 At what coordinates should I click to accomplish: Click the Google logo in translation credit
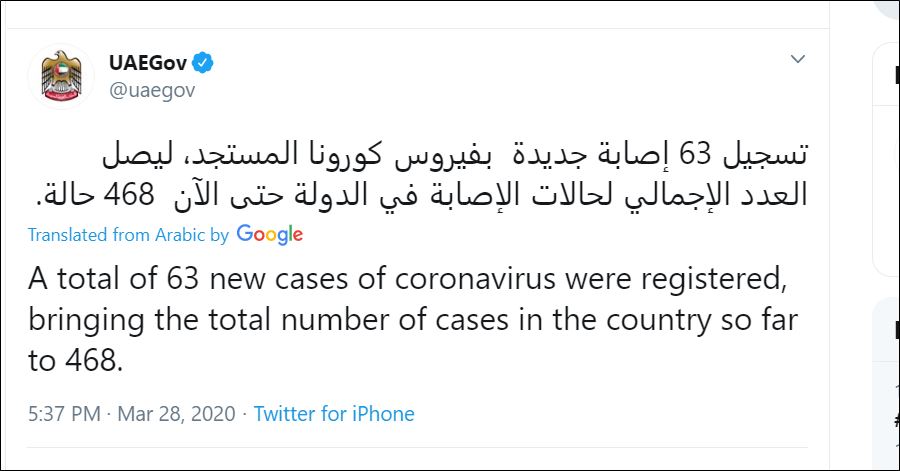click(x=270, y=235)
